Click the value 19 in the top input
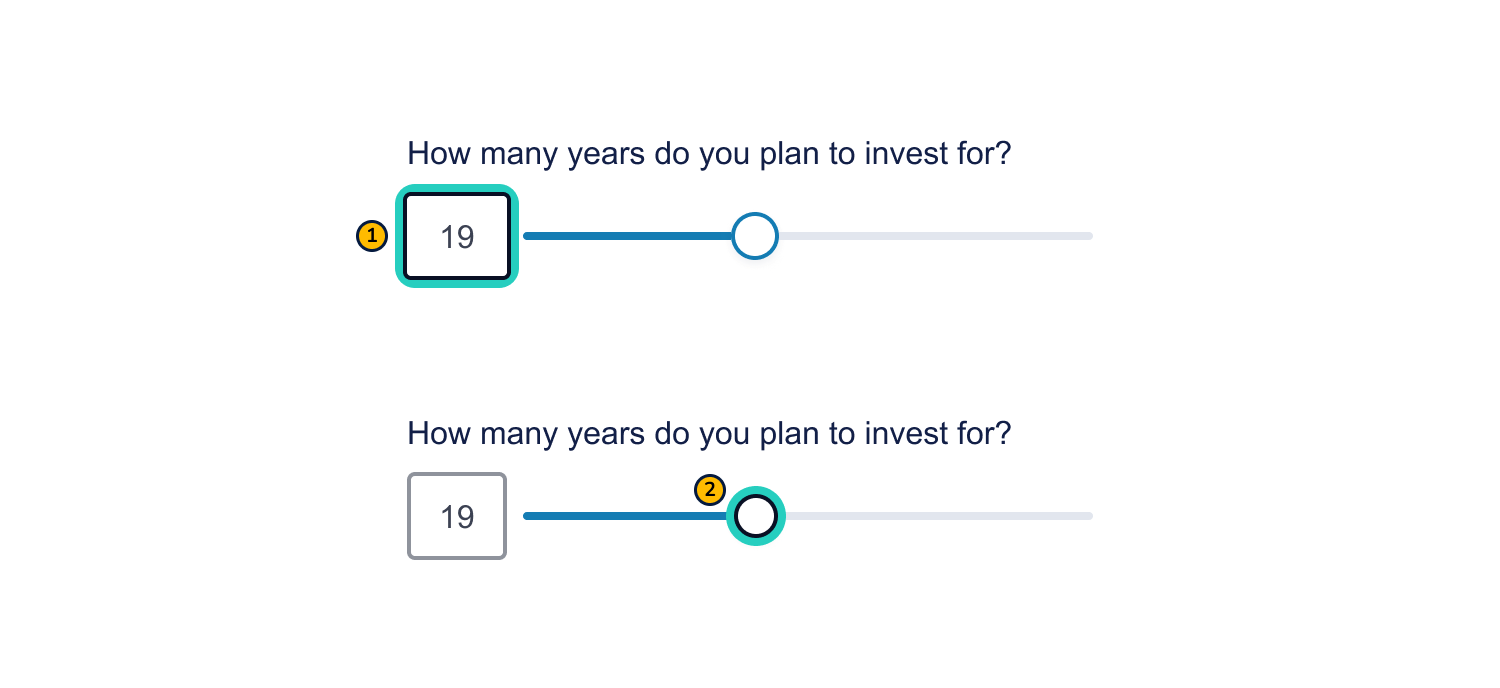 coord(457,237)
